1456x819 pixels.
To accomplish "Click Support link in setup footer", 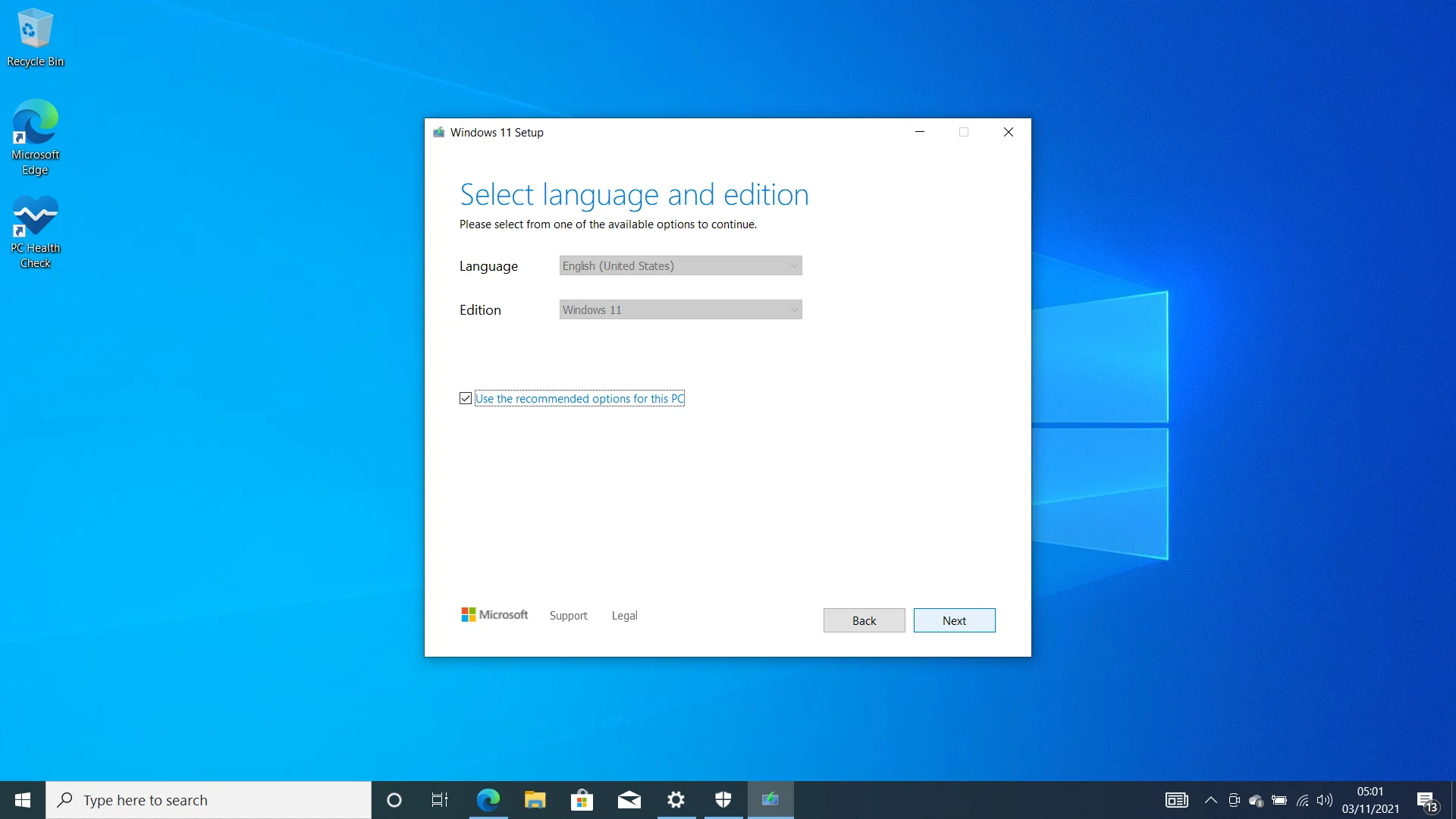I will tap(568, 615).
